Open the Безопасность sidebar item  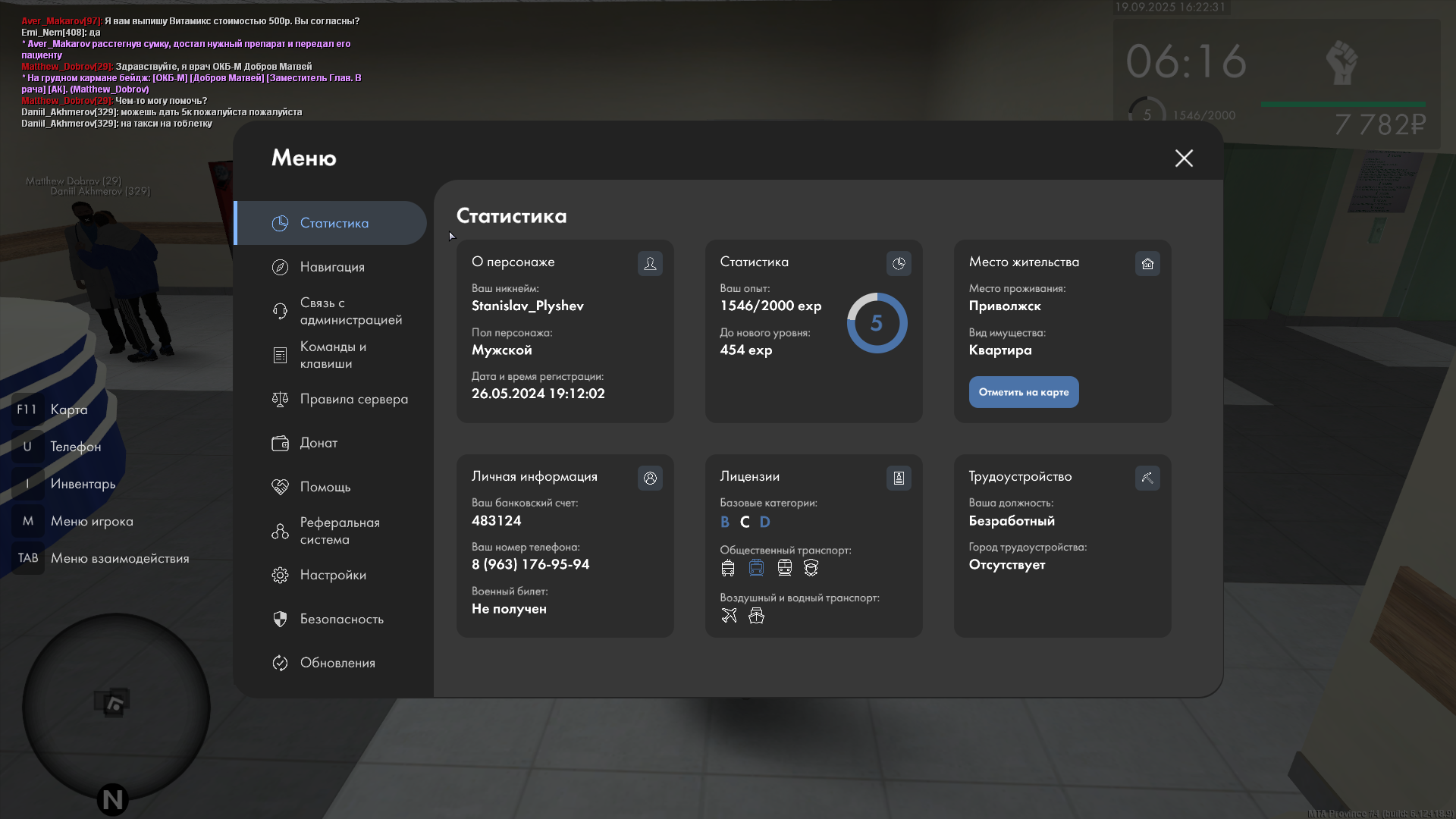tap(341, 619)
